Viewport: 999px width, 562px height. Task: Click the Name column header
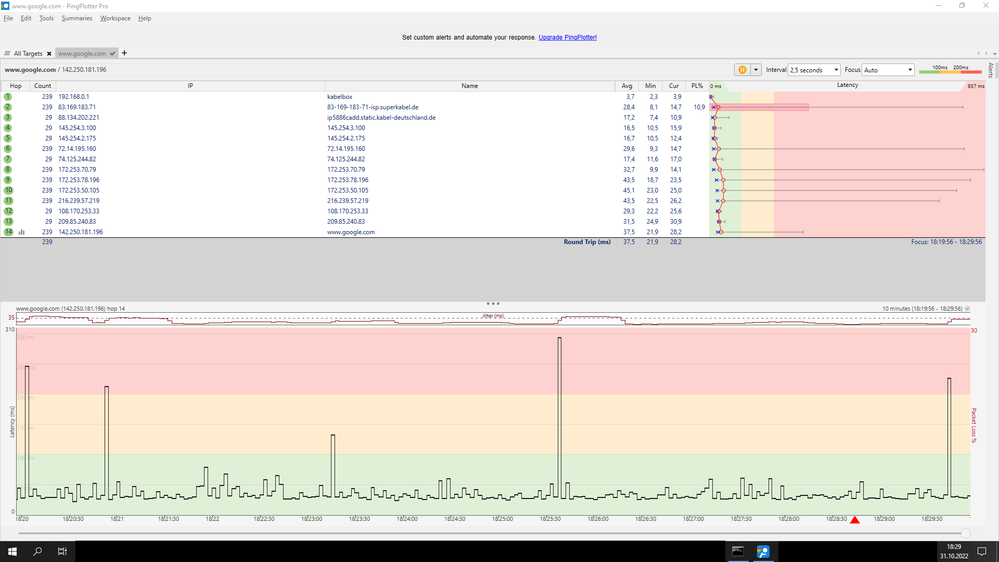[470, 86]
